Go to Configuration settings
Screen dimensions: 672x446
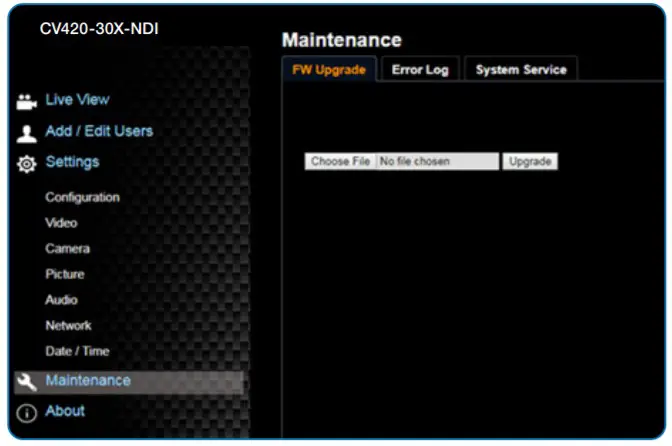tap(82, 197)
